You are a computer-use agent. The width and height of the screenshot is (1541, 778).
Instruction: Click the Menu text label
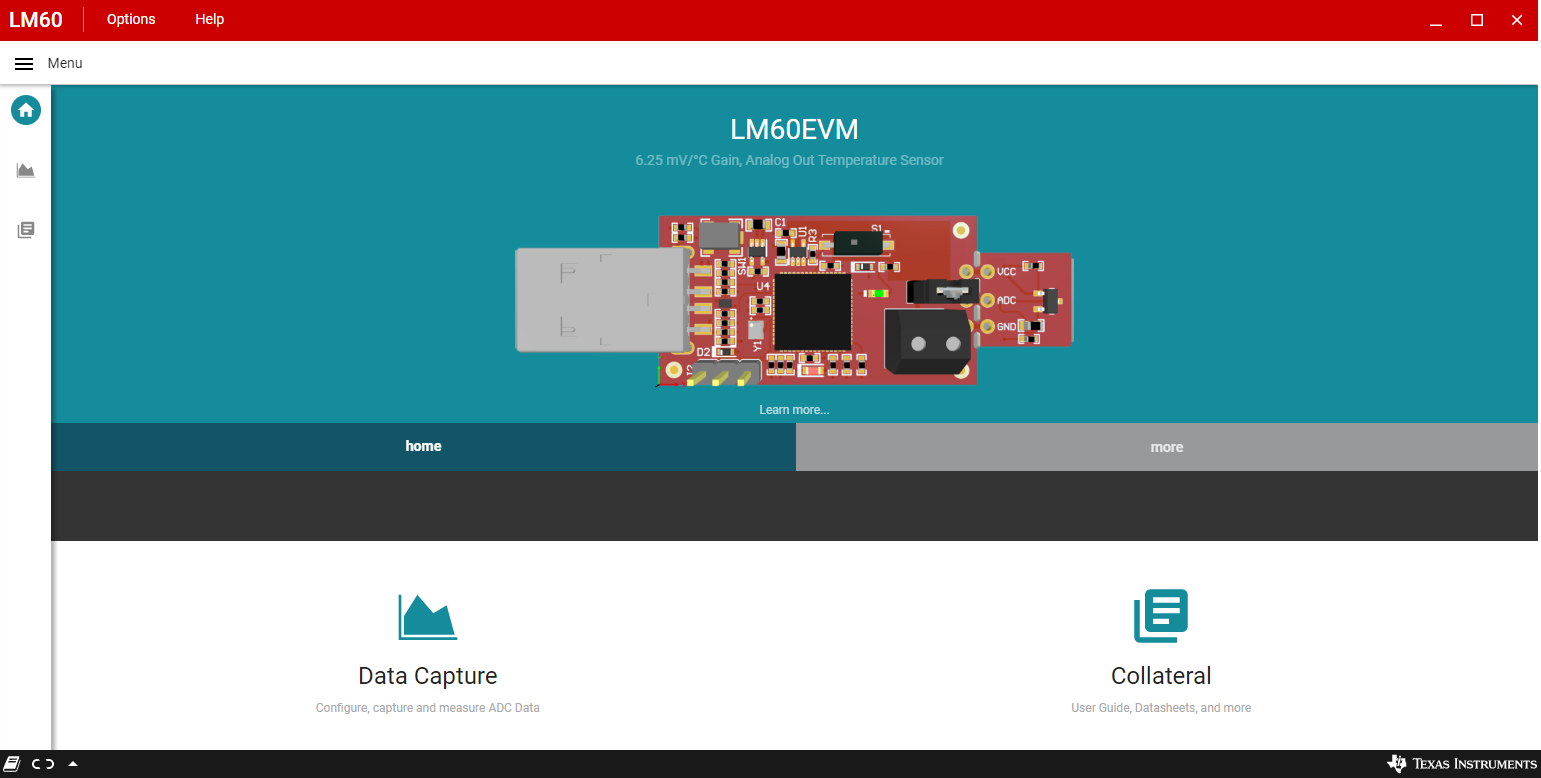pyautogui.click(x=65, y=63)
